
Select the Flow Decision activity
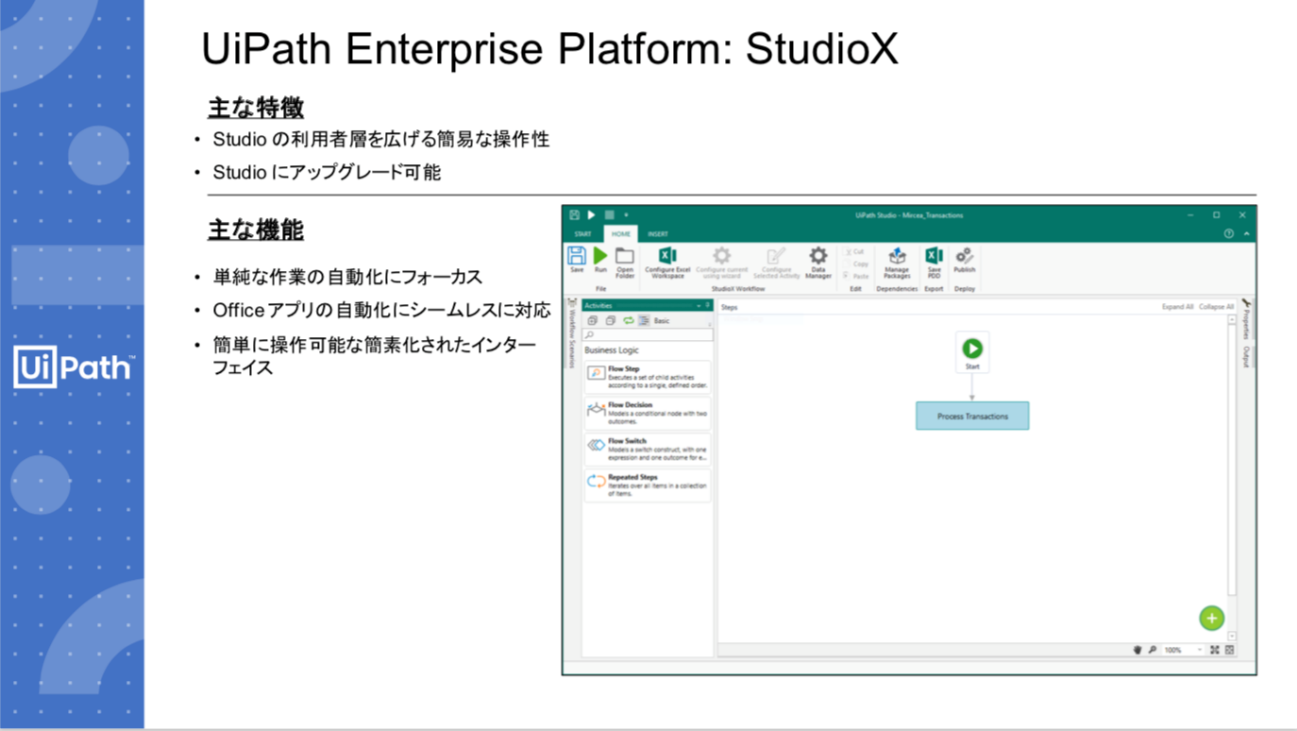[x=648, y=413]
